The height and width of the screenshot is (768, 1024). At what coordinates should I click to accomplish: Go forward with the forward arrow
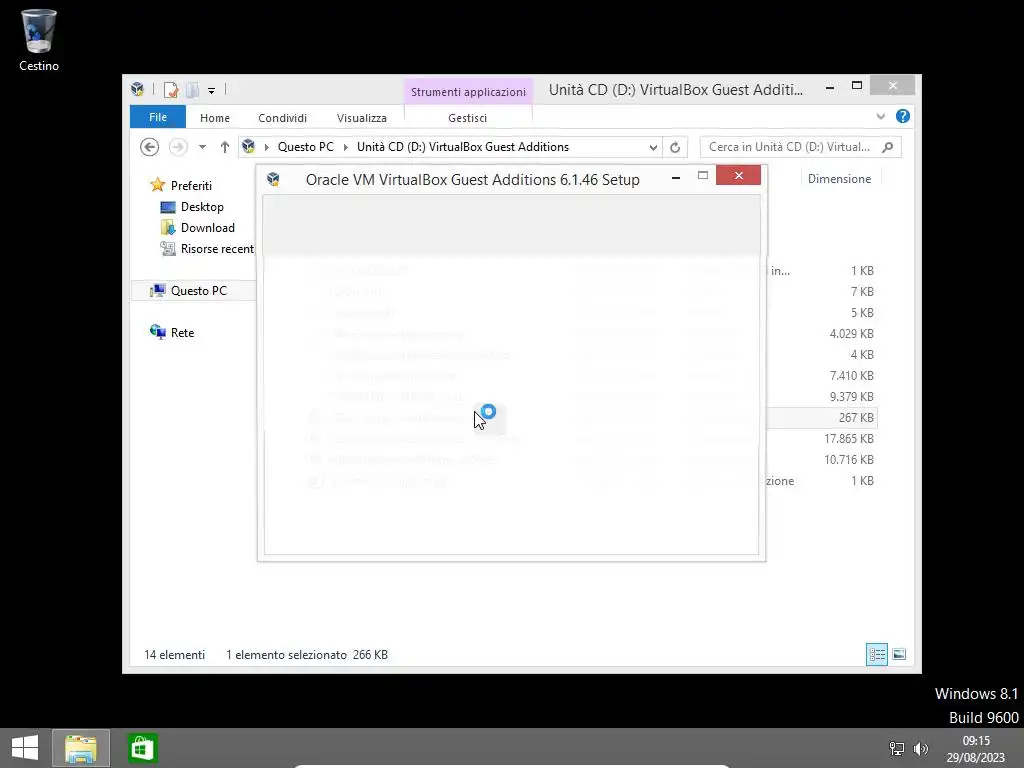pos(178,147)
